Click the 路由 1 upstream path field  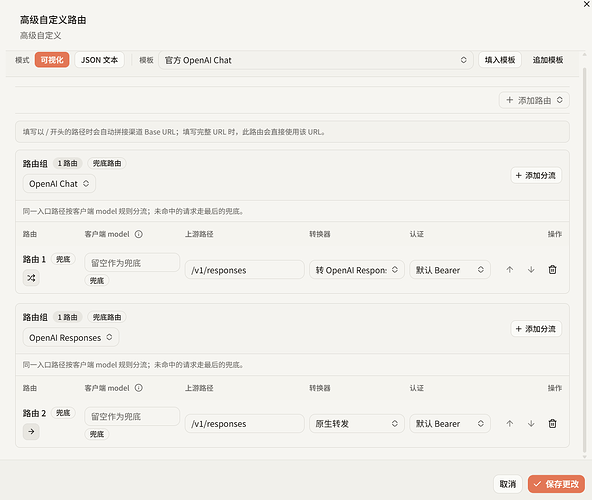click(244, 270)
